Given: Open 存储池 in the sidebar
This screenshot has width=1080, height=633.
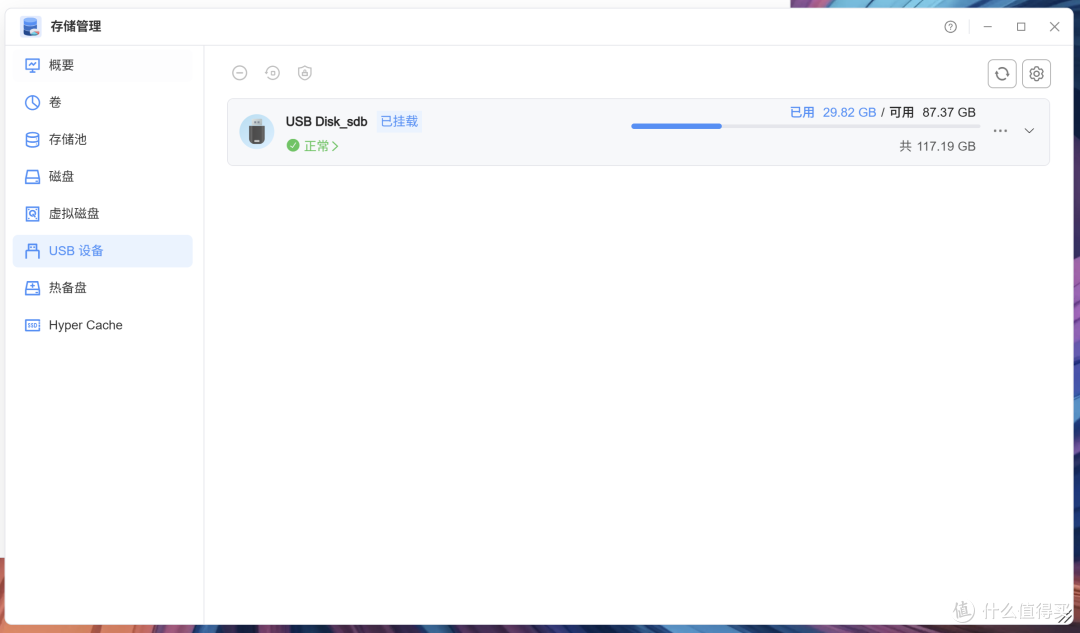Looking at the screenshot, I should 103,140.
